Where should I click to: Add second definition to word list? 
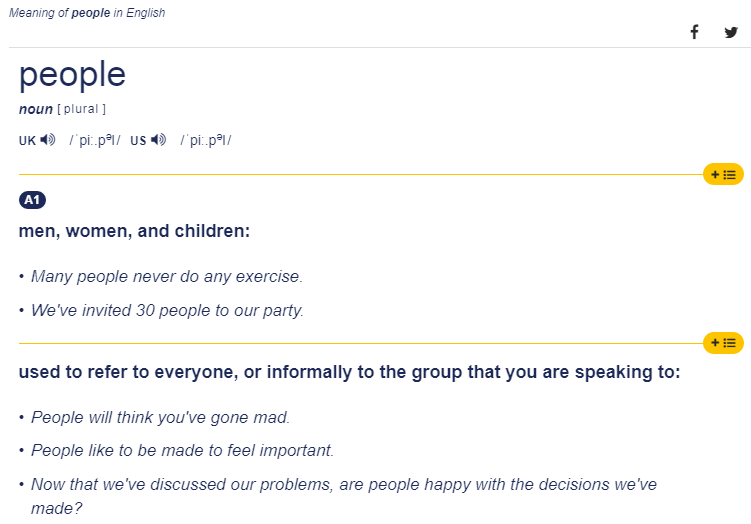click(723, 343)
